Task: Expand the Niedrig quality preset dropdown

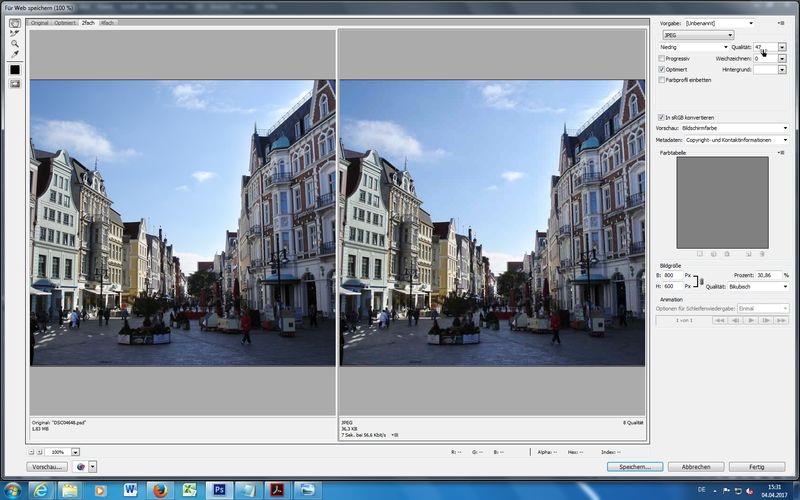Action: pos(694,47)
